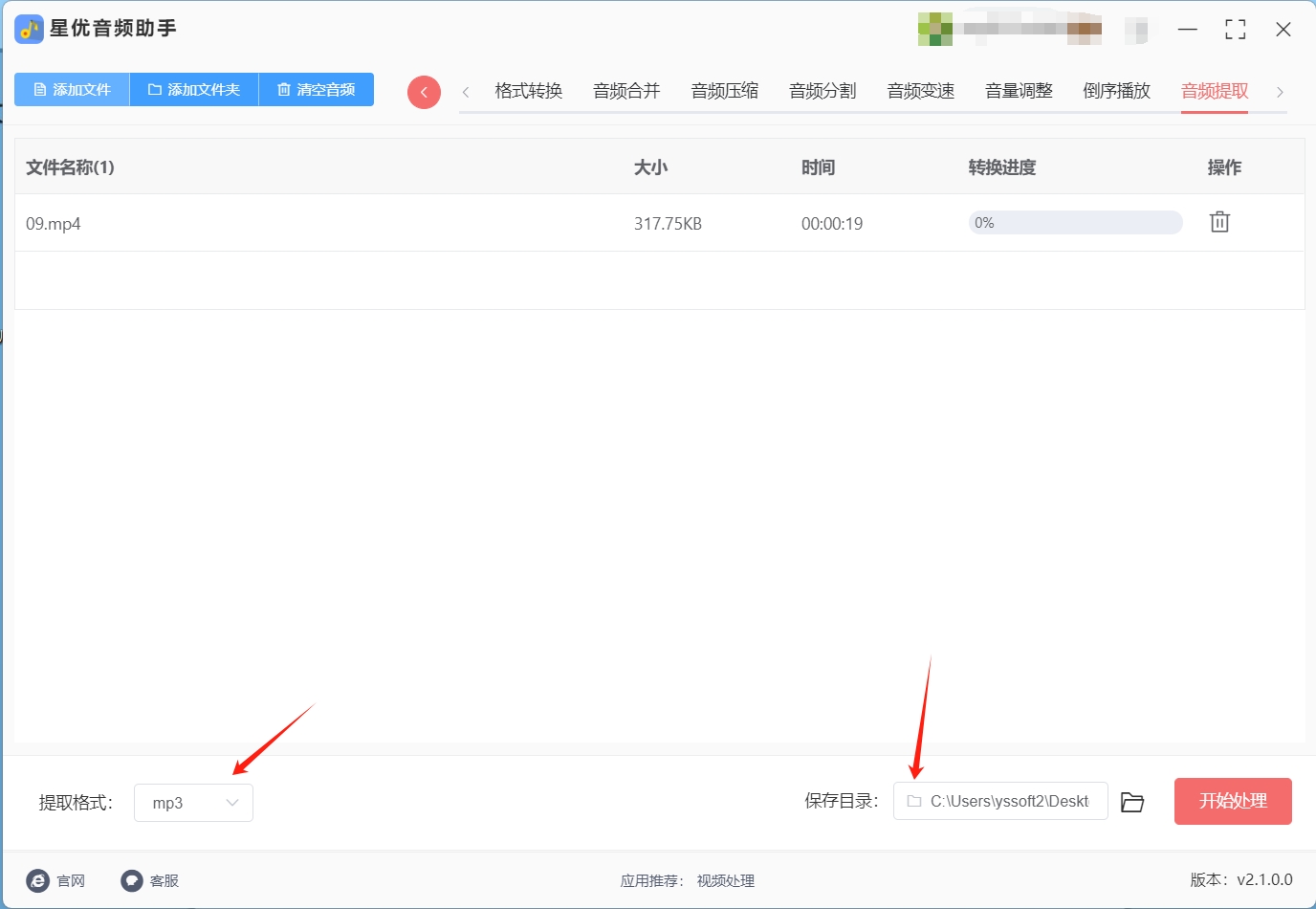Switch to the 格式转换 tab
Image resolution: width=1316 pixels, height=909 pixels.
tap(529, 91)
